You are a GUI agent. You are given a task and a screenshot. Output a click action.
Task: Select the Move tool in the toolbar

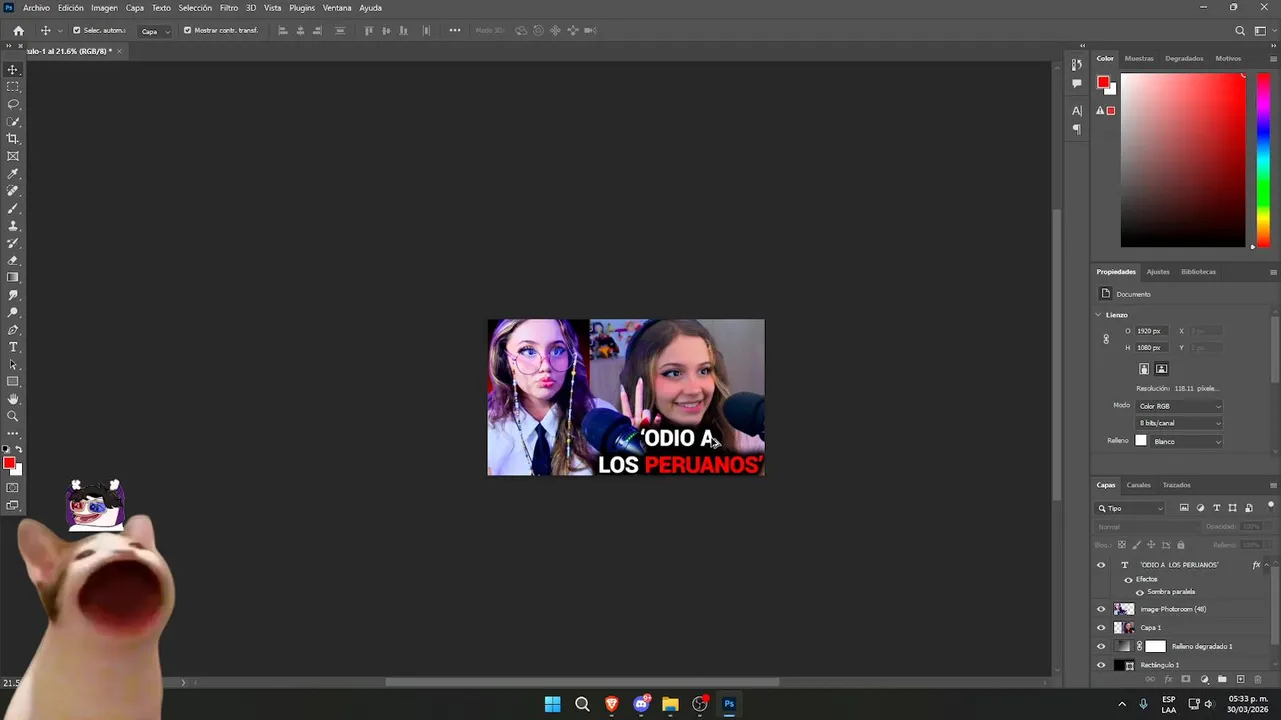(13, 70)
